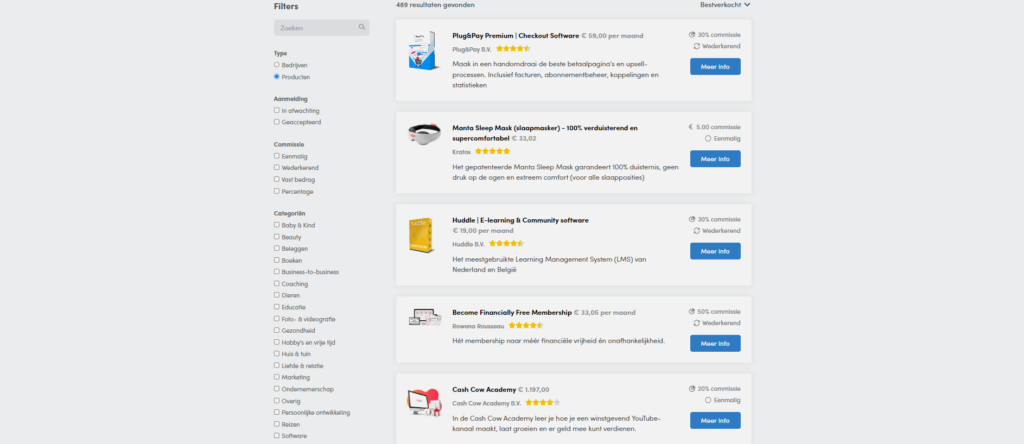
Task: Toggle the Overig category checkbox
Action: click(277, 400)
